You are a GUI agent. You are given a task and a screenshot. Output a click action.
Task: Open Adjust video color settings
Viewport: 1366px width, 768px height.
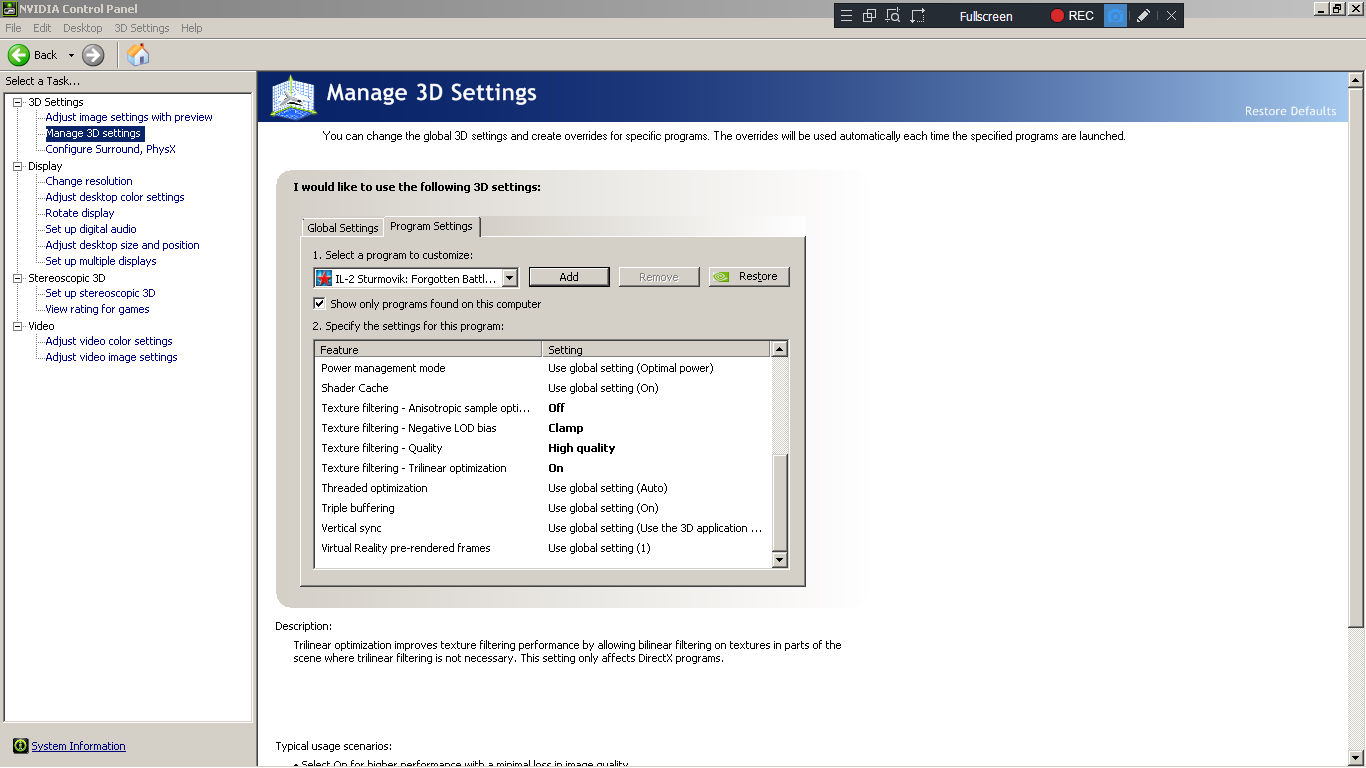click(109, 341)
